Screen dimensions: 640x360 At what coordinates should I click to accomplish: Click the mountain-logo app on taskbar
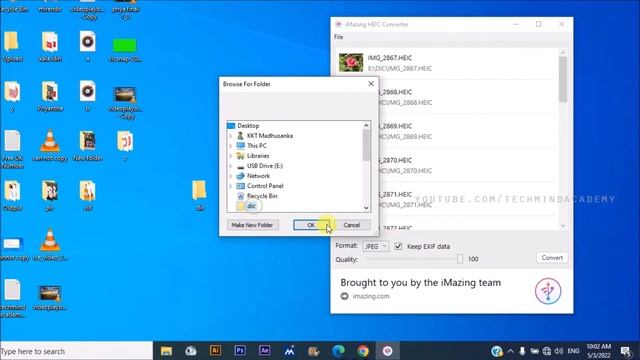click(x=289, y=351)
